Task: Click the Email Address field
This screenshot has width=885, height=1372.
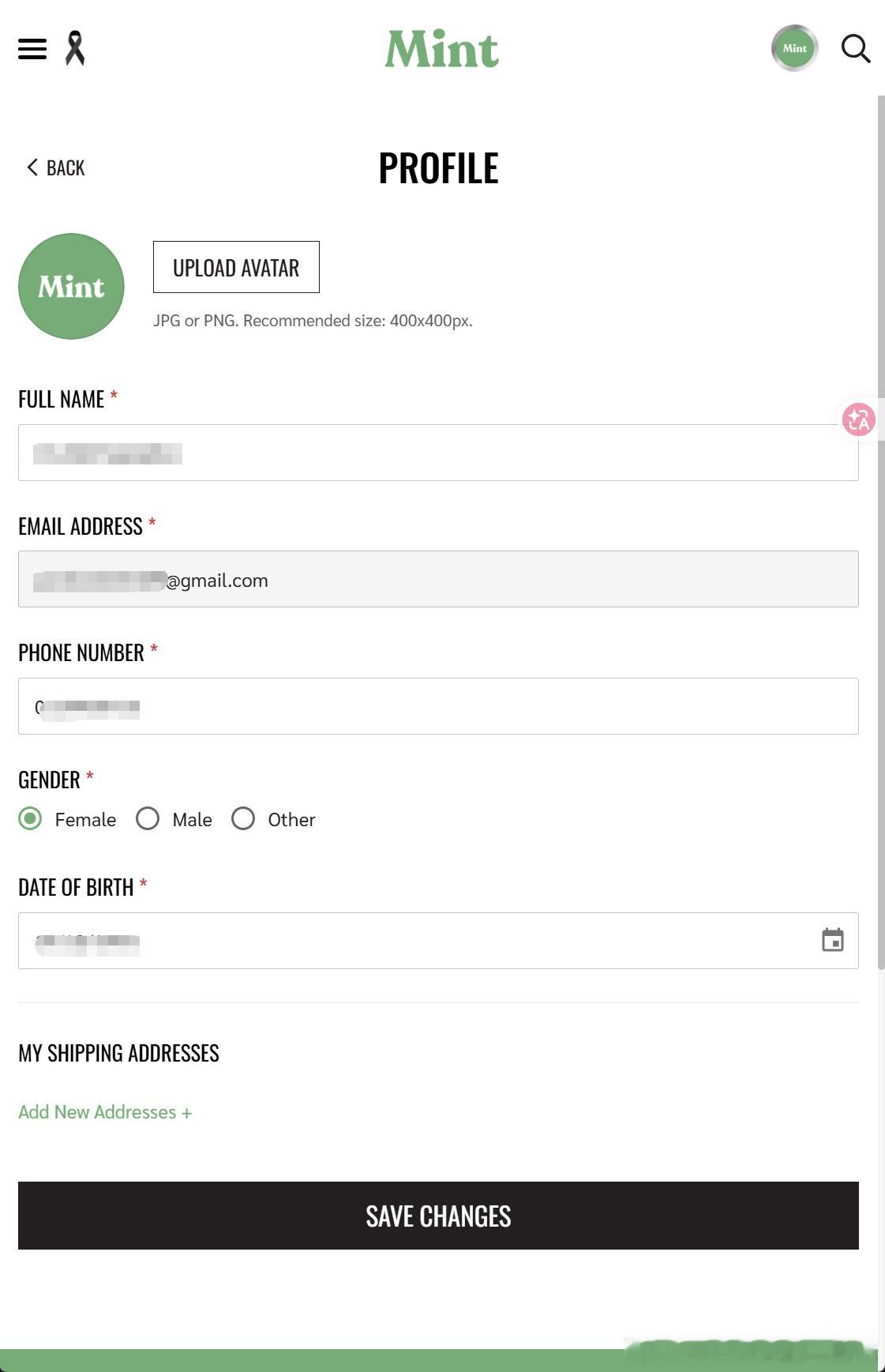Action: pos(438,579)
